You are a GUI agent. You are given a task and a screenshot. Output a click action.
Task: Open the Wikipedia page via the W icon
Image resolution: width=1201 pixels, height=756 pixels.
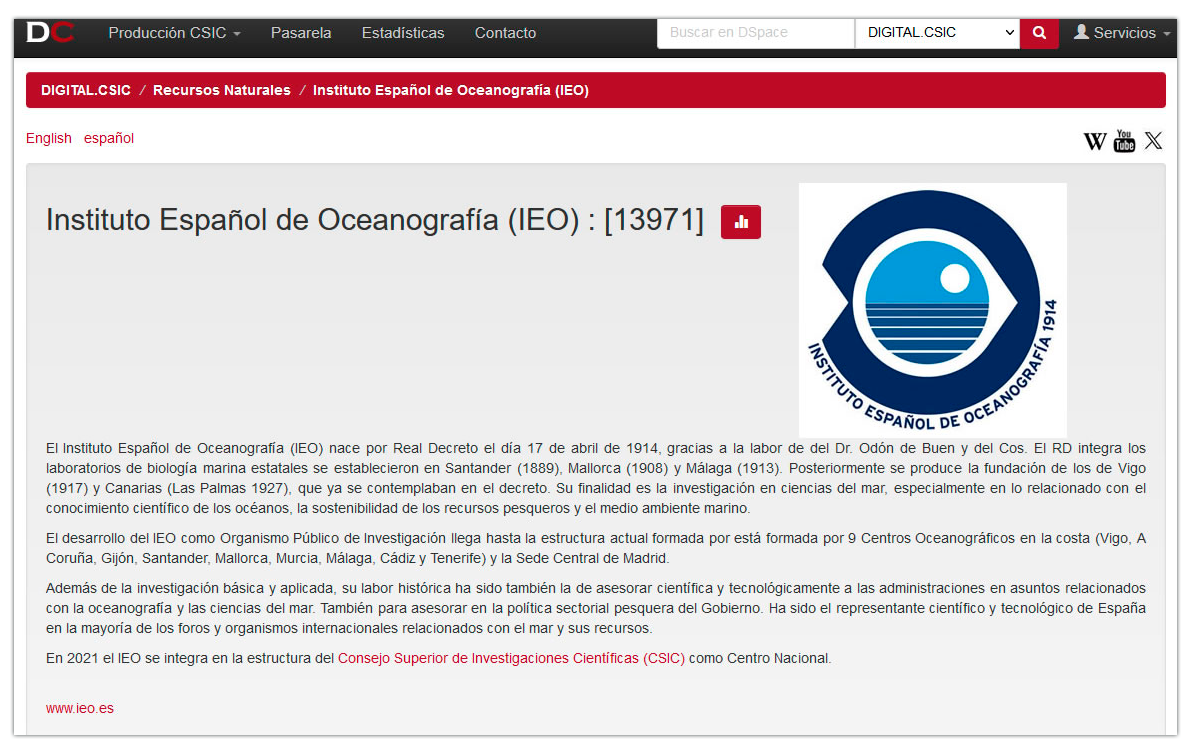[x=1095, y=141]
